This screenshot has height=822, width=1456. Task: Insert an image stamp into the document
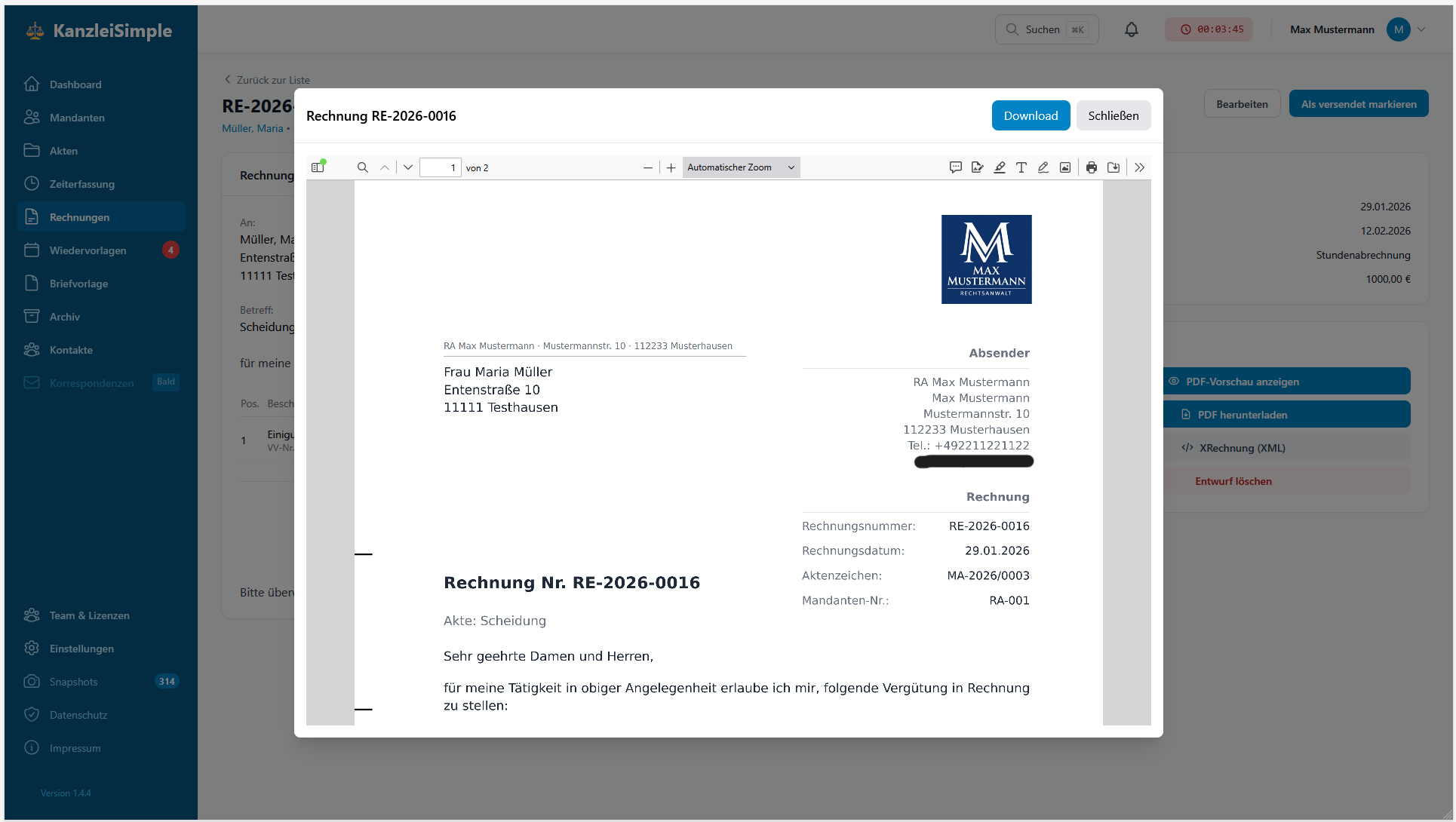click(x=1064, y=167)
